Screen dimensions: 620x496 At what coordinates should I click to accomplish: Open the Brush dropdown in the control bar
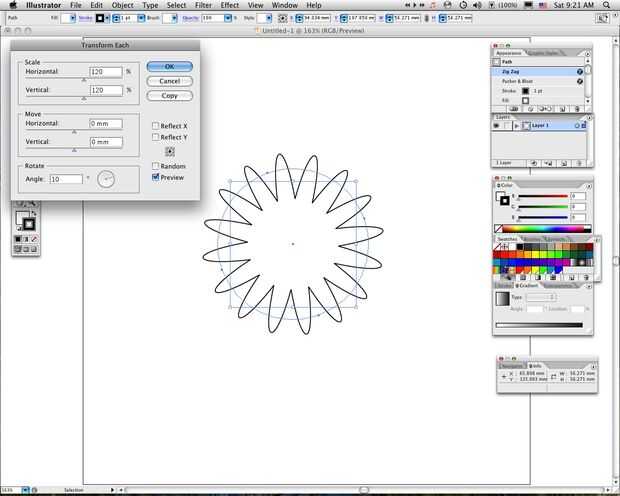coord(174,18)
